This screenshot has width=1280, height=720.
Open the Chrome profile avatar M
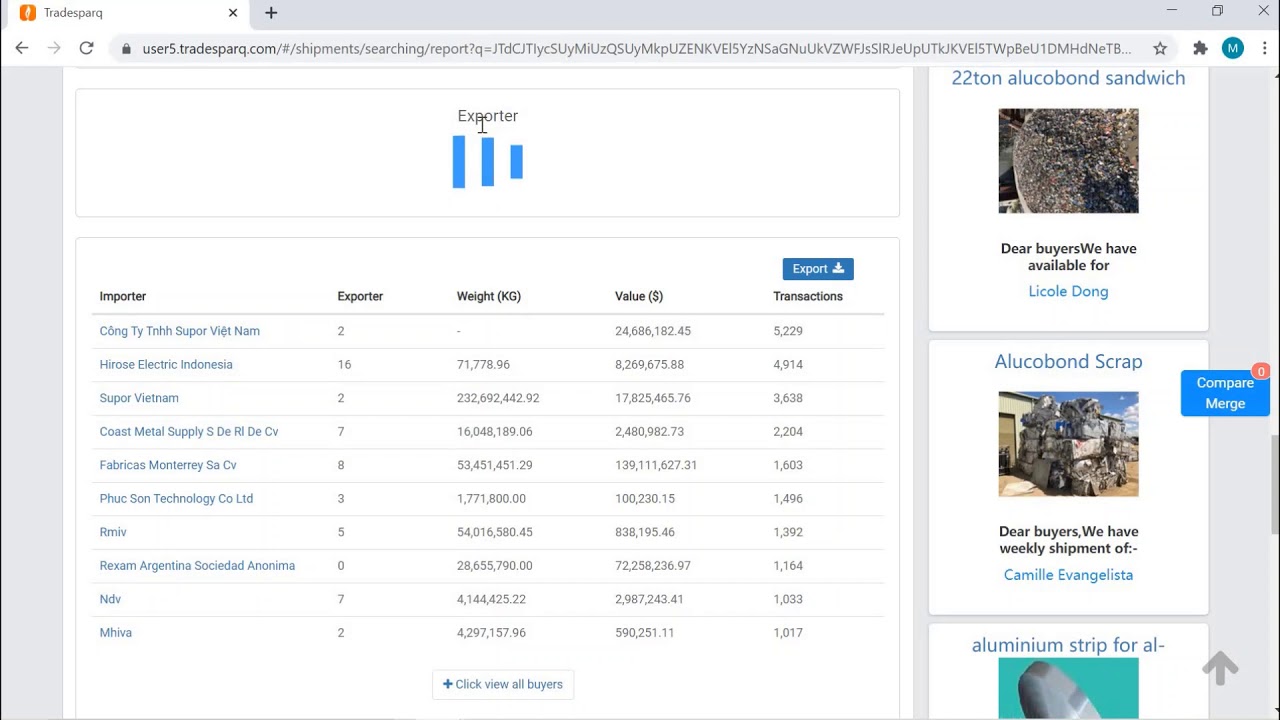click(1233, 48)
